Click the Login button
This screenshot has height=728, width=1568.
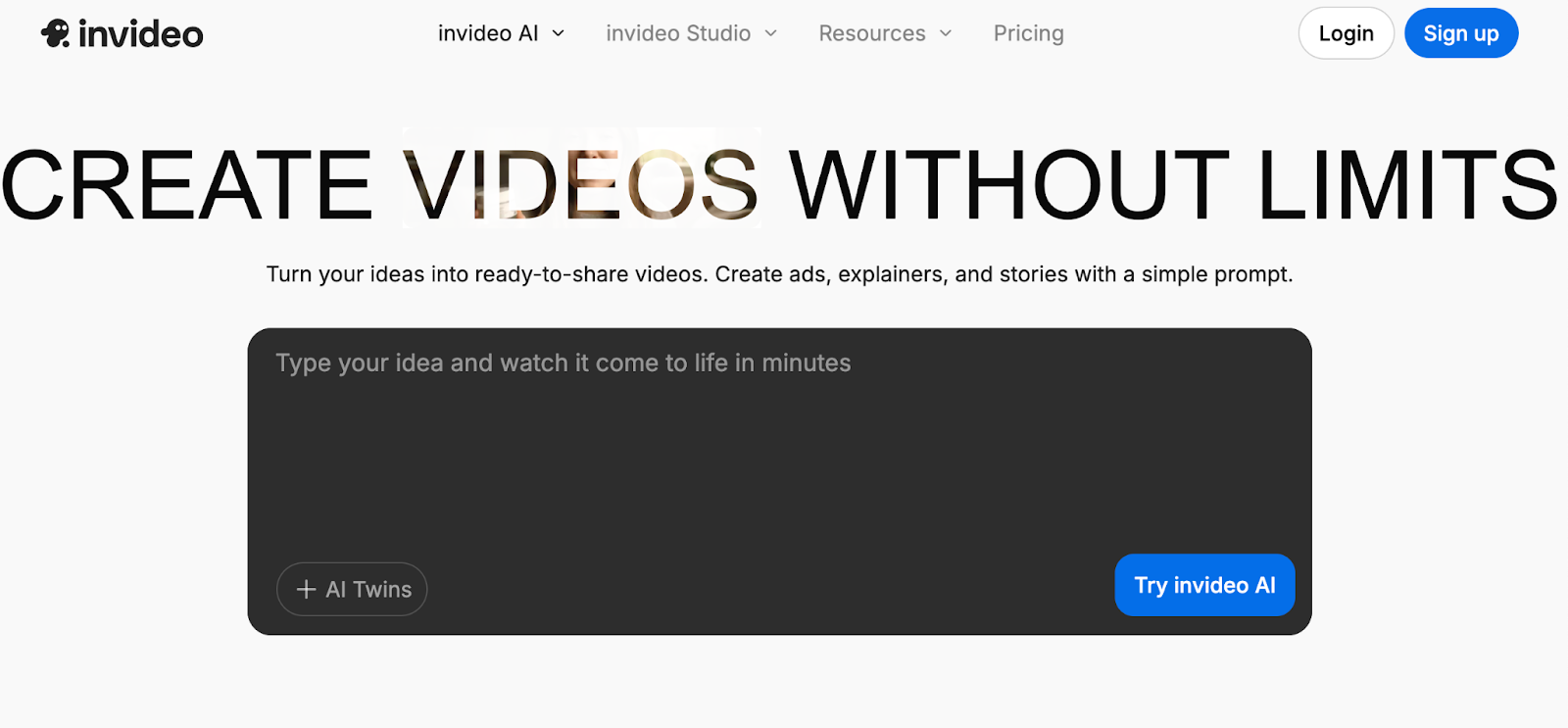(1346, 33)
